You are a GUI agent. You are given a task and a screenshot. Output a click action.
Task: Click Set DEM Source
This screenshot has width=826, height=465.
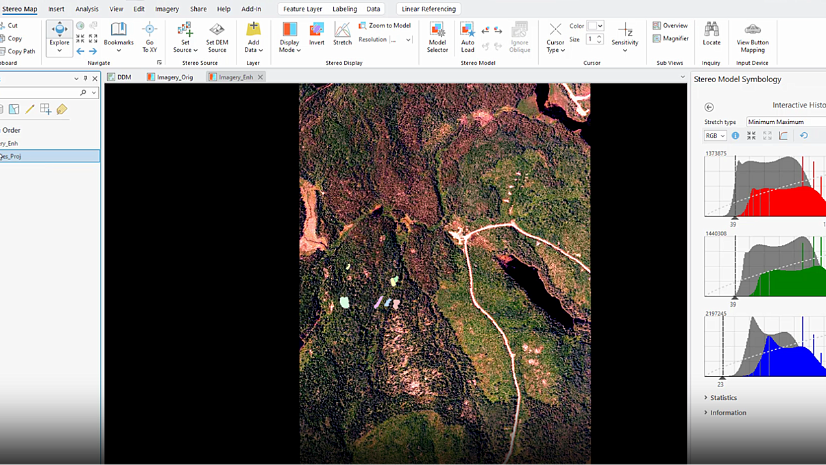click(x=217, y=37)
